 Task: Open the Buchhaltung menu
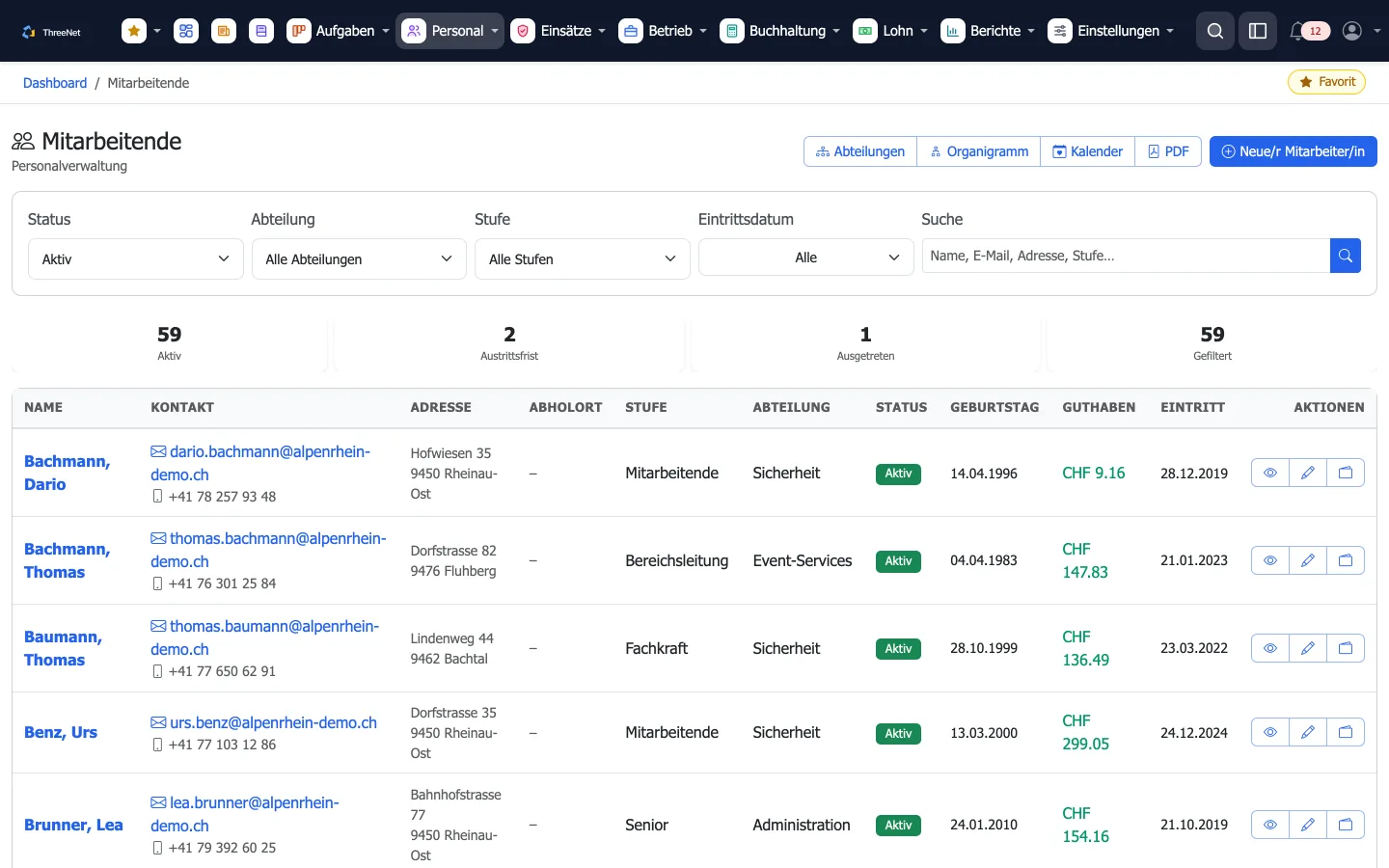(x=780, y=31)
